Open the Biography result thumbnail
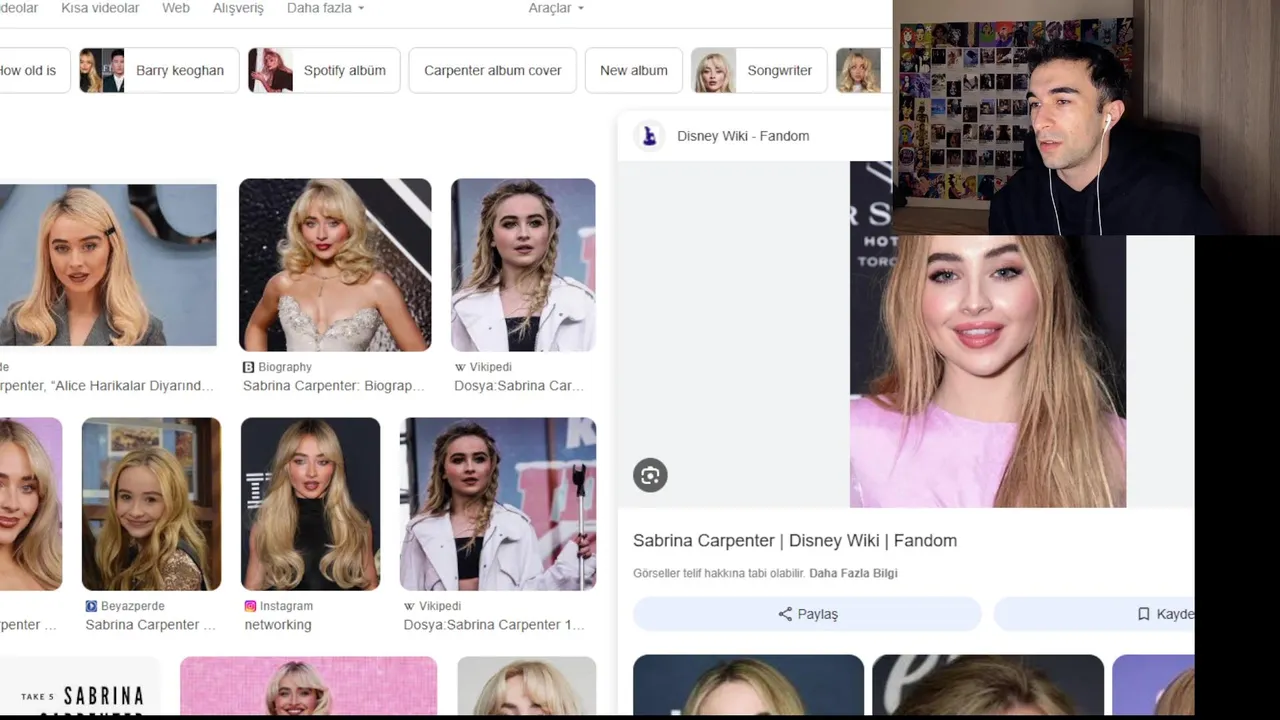This screenshot has width=1280, height=720. click(x=335, y=265)
